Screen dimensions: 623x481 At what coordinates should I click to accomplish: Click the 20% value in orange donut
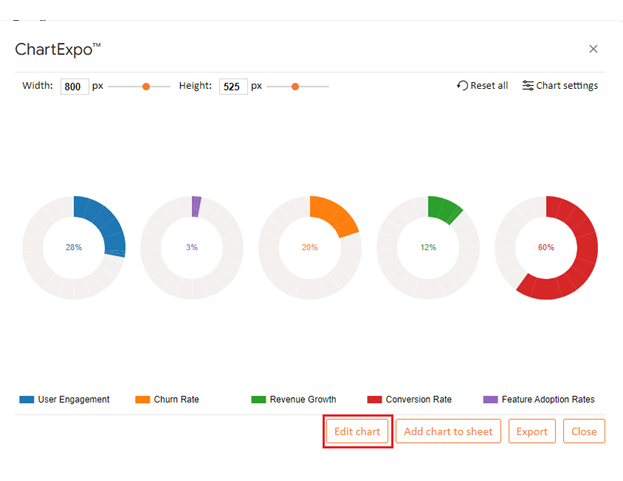coord(310,247)
